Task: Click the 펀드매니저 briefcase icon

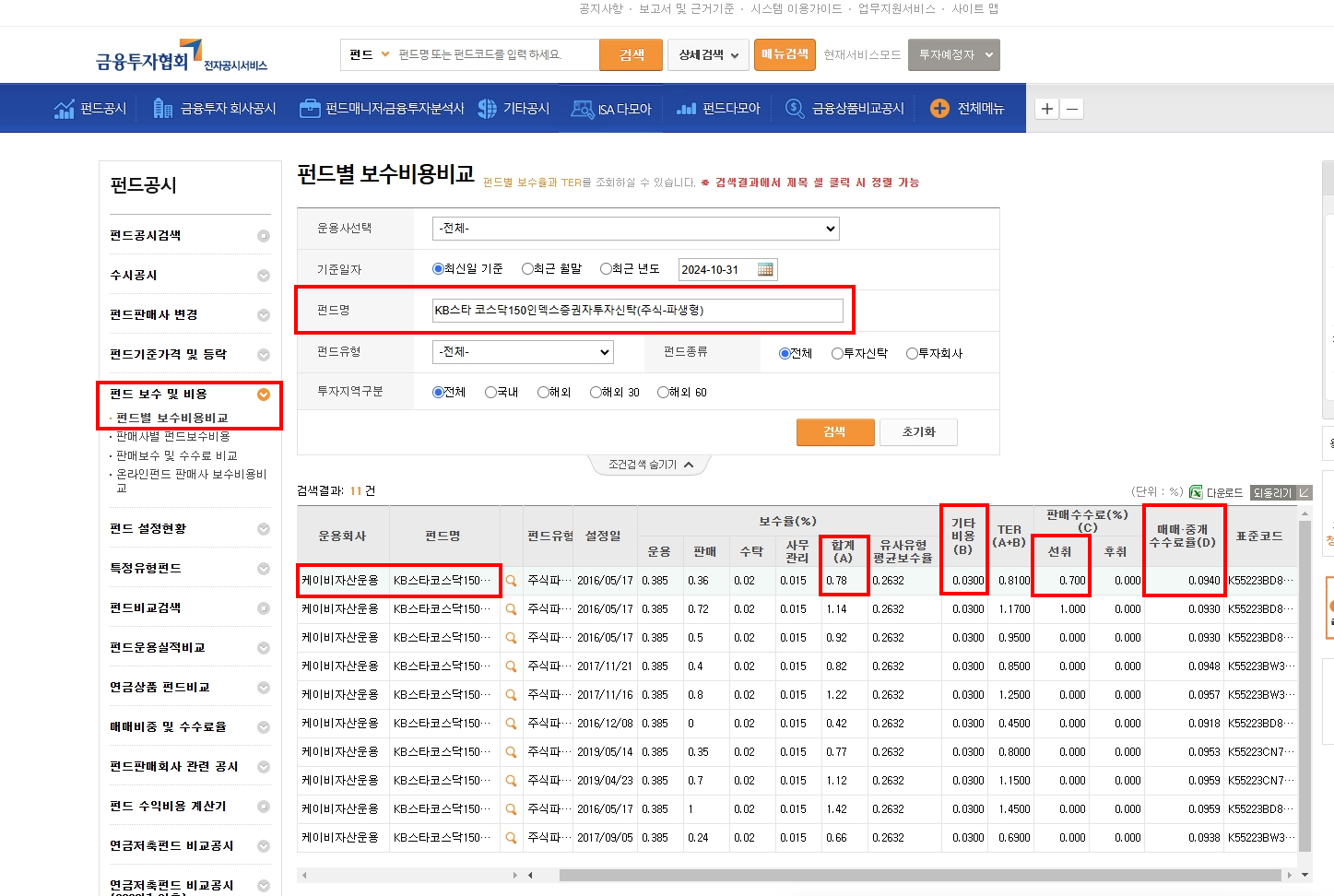Action: [310, 109]
